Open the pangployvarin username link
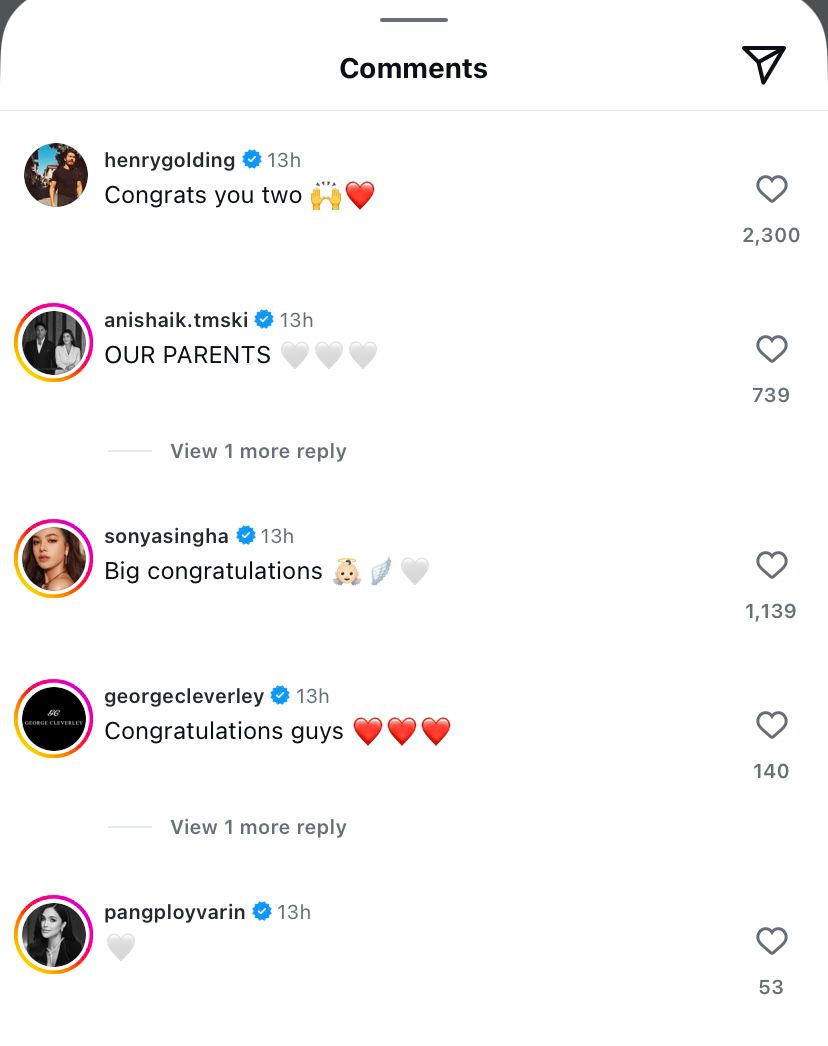 coord(174,912)
